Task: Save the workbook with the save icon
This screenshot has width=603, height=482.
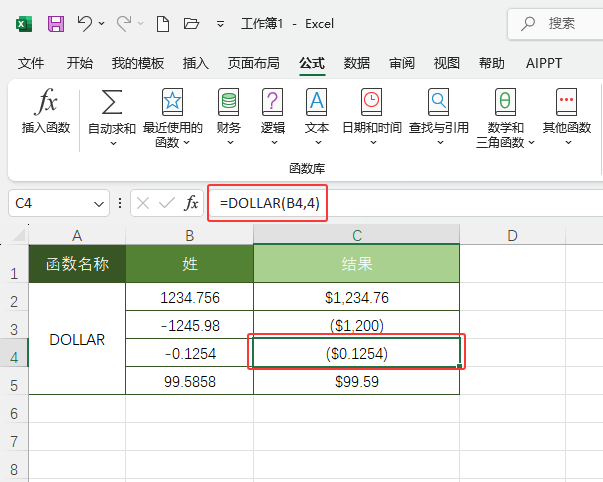Action: pos(56,24)
